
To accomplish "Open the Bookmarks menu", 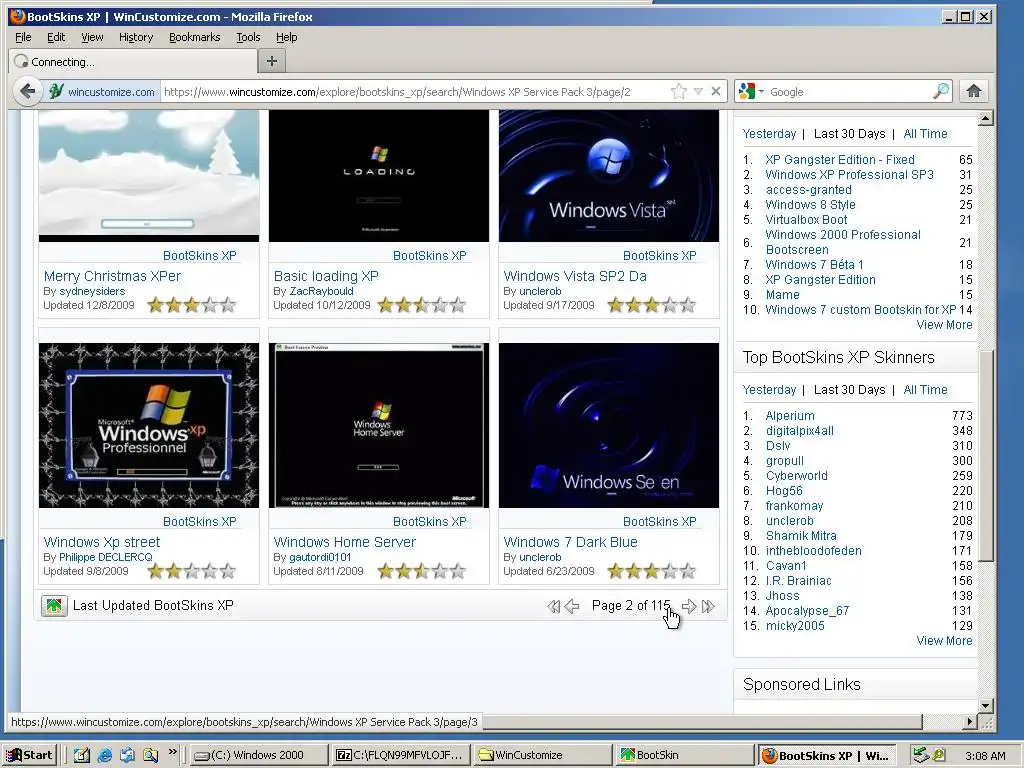I will (195, 37).
